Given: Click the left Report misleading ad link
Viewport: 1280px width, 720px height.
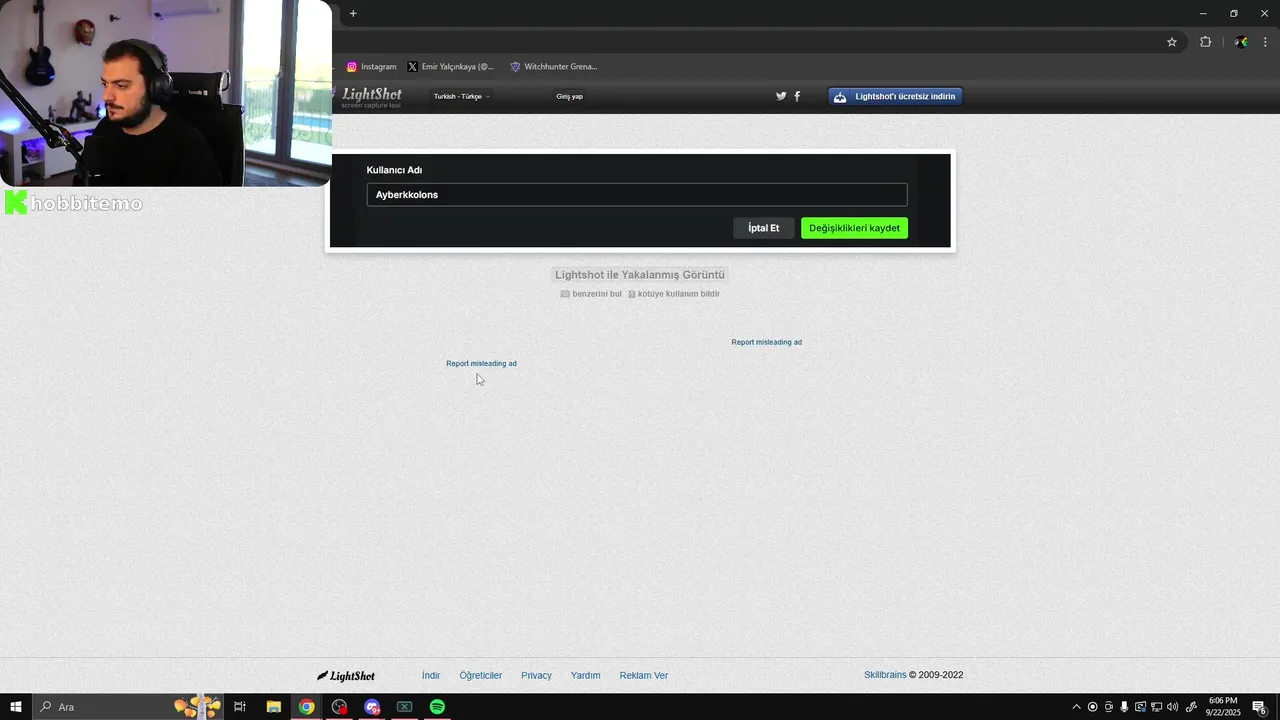Looking at the screenshot, I should click(481, 363).
